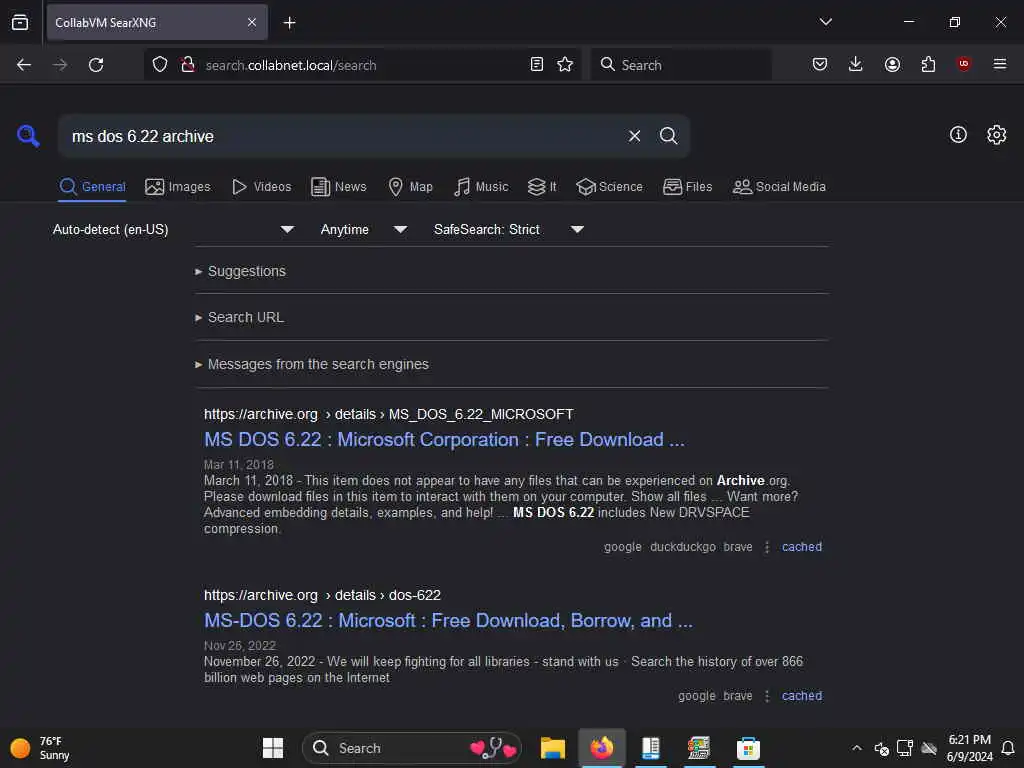Open Pocket save button
This screenshot has height=768, width=1024.
820,64
